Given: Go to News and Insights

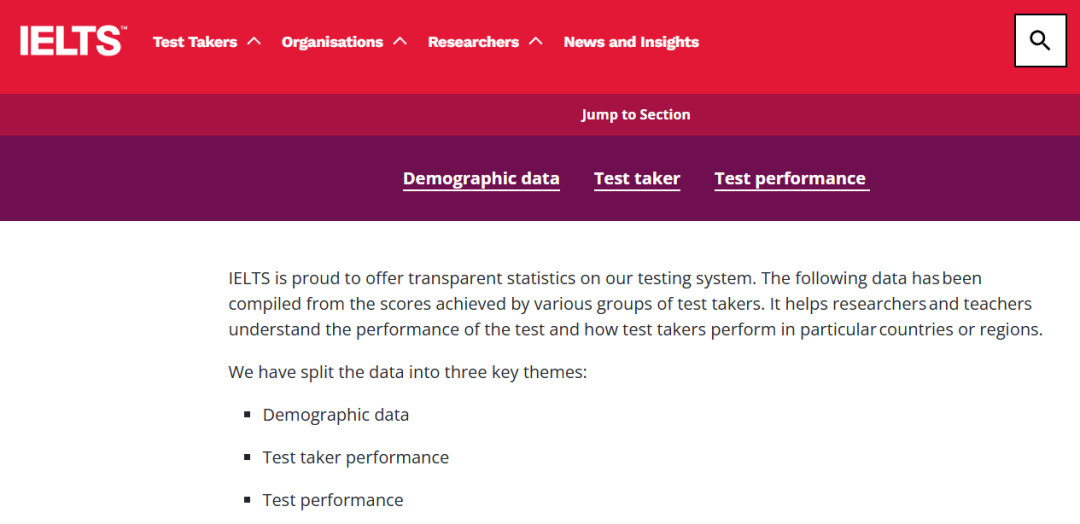Looking at the screenshot, I should [631, 42].
